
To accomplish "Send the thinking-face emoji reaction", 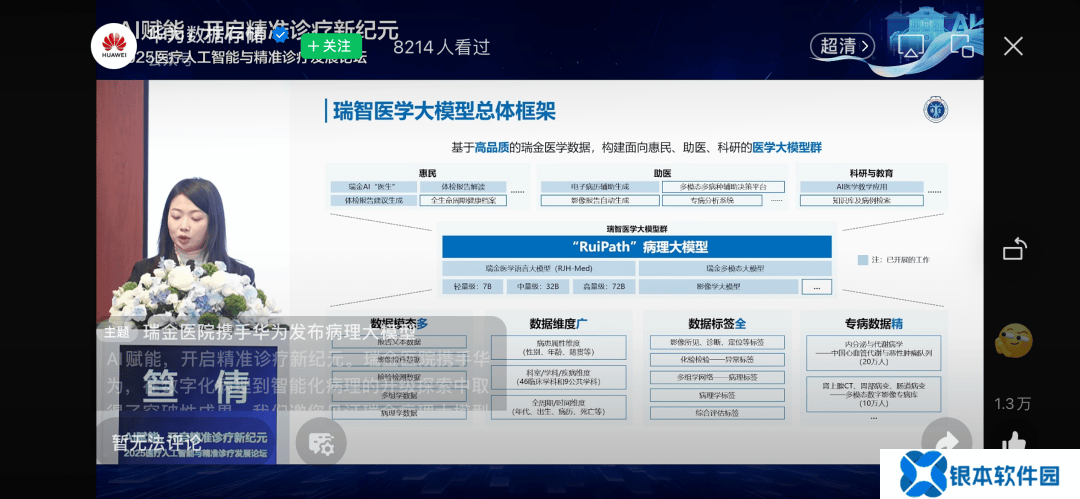I will coord(1014,340).
